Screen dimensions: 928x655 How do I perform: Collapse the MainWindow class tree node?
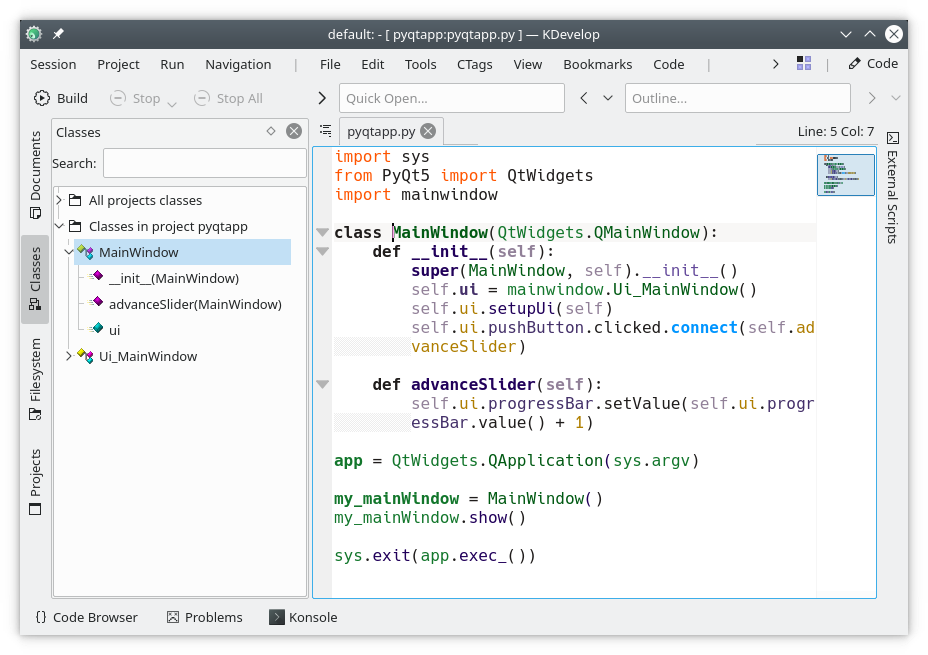[67, 252]
